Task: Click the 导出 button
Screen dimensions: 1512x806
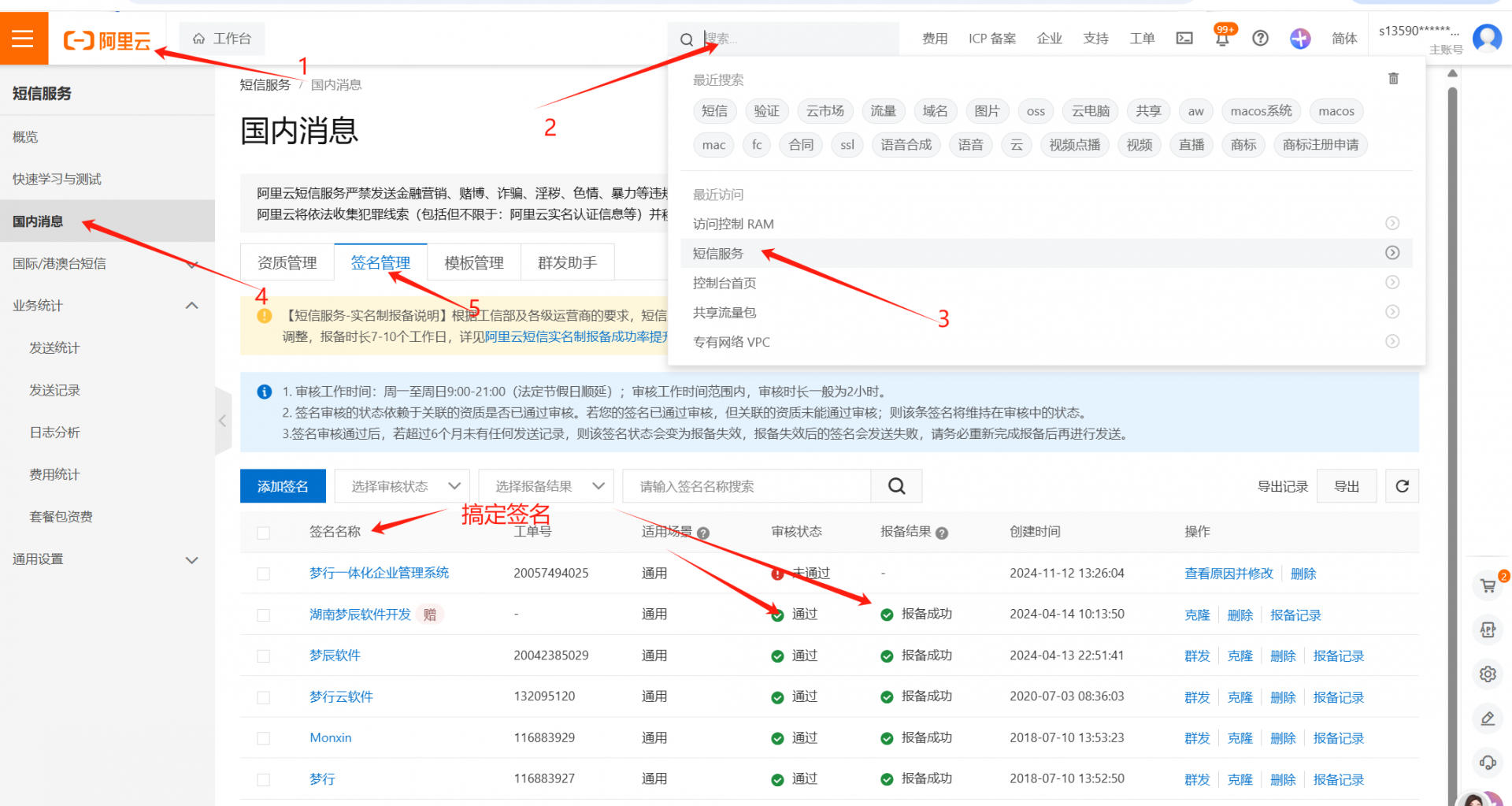Action: pos(1347,486)
